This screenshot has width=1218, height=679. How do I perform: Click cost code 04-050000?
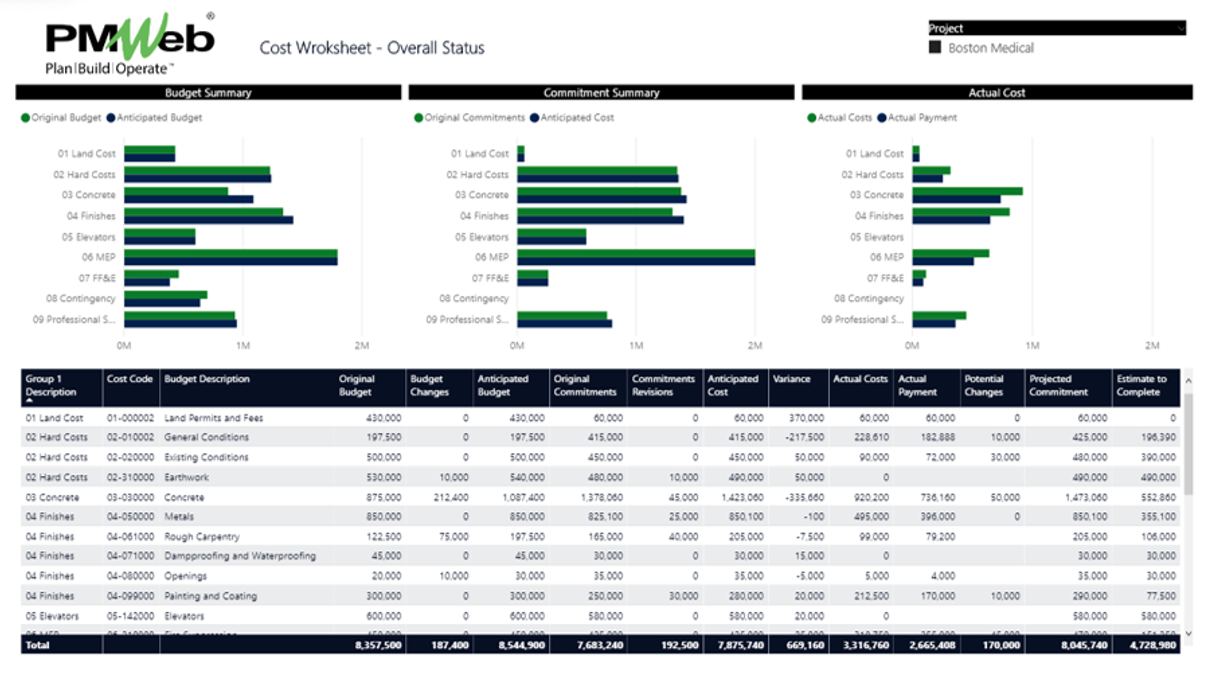(130, 517)
